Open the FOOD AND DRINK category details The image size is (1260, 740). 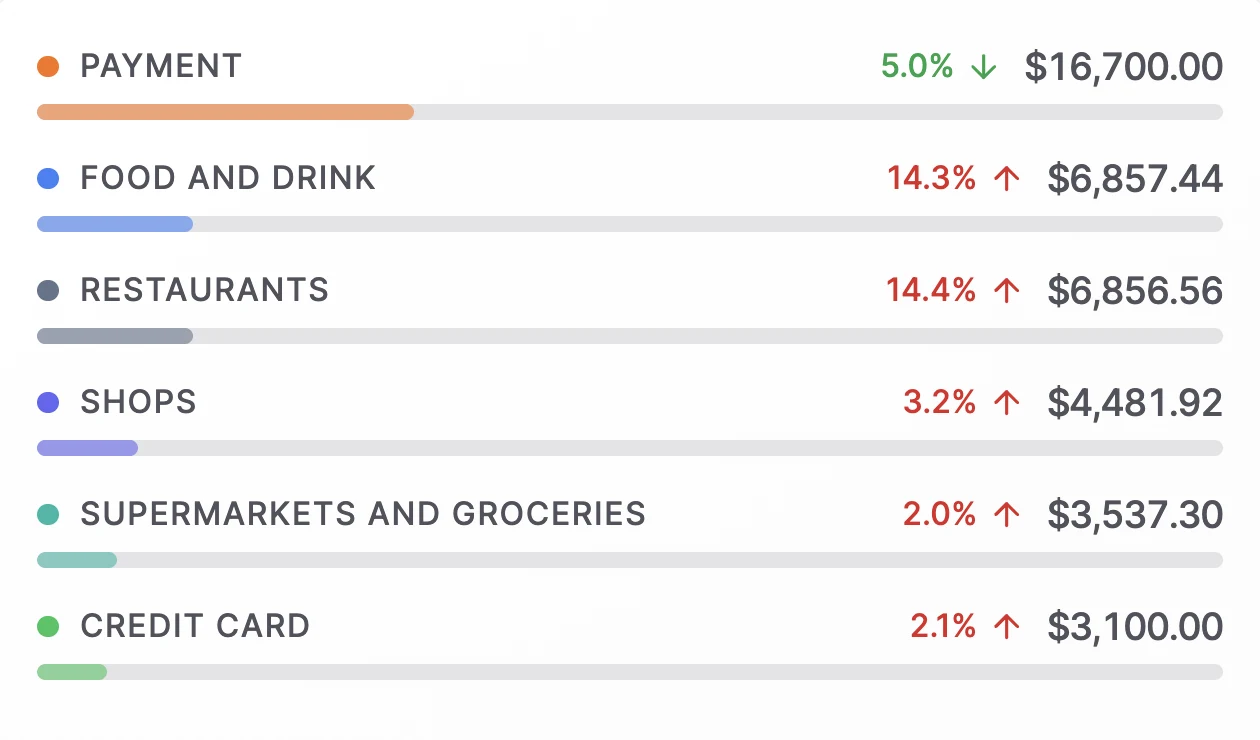pos(228,178)
